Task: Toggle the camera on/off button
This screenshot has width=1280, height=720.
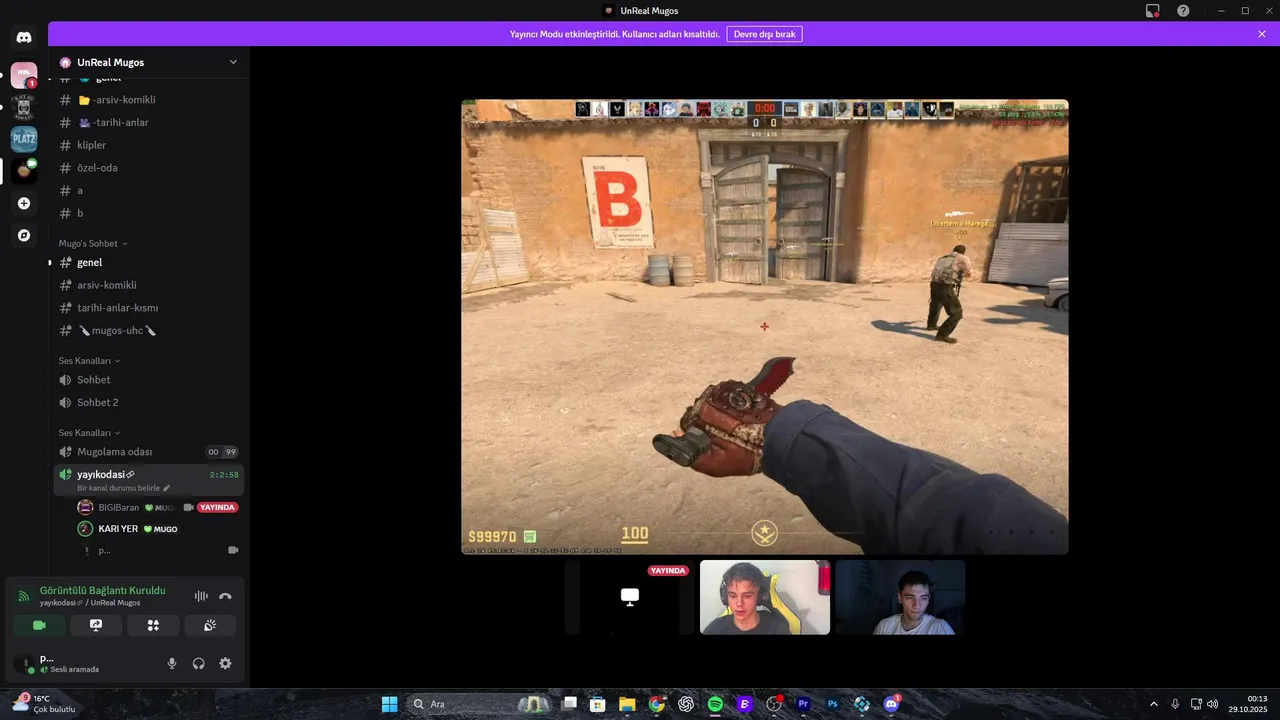Action: [x=39, y=625]
